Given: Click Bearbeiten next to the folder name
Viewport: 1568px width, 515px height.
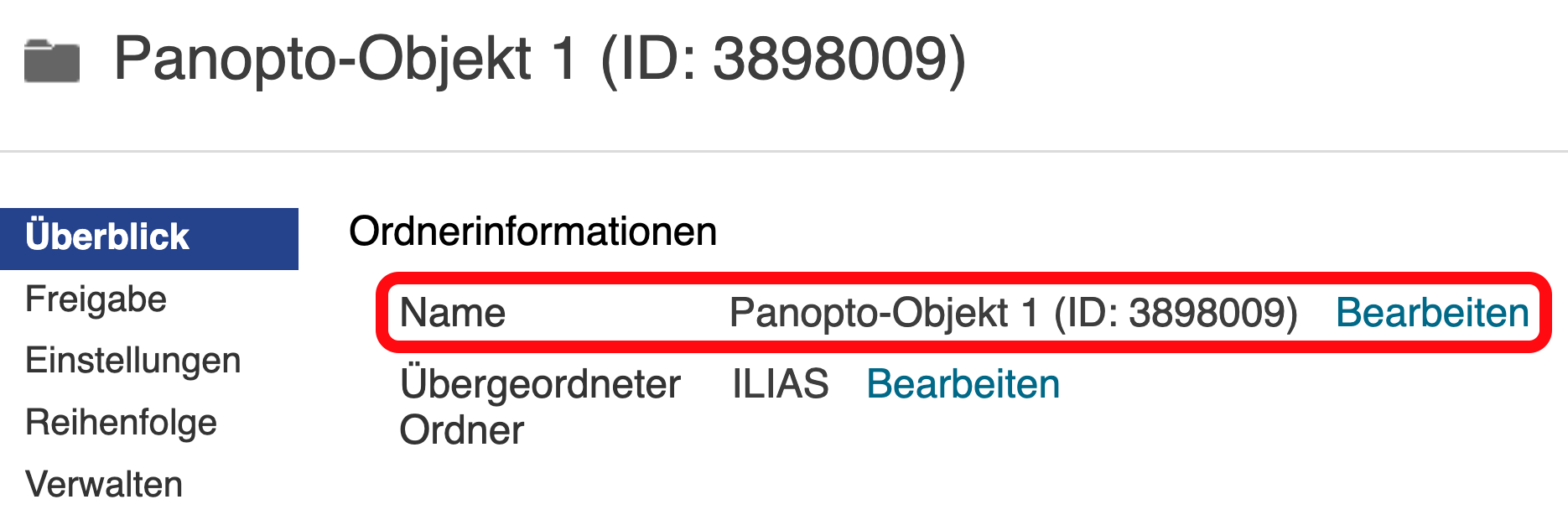Looking at the screenshot, I should (x=1432, y=313).
